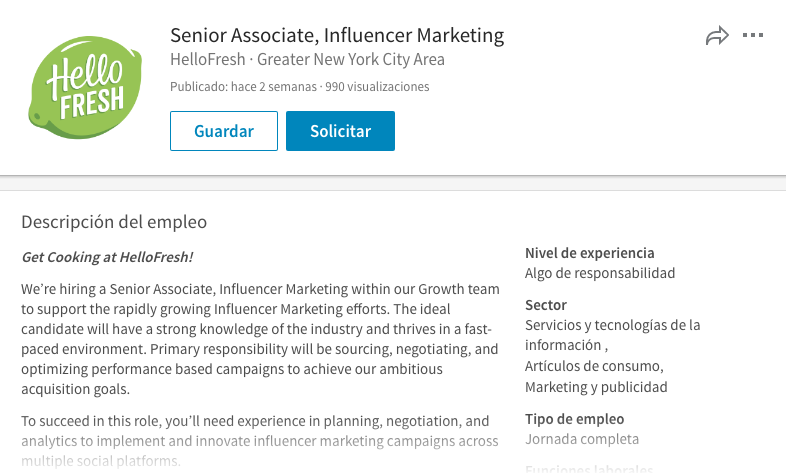The width and height of the screenshot is (786, 473).
Task: Click Servicios y tecnologías de la información
Action: click(x=613, y=335)
